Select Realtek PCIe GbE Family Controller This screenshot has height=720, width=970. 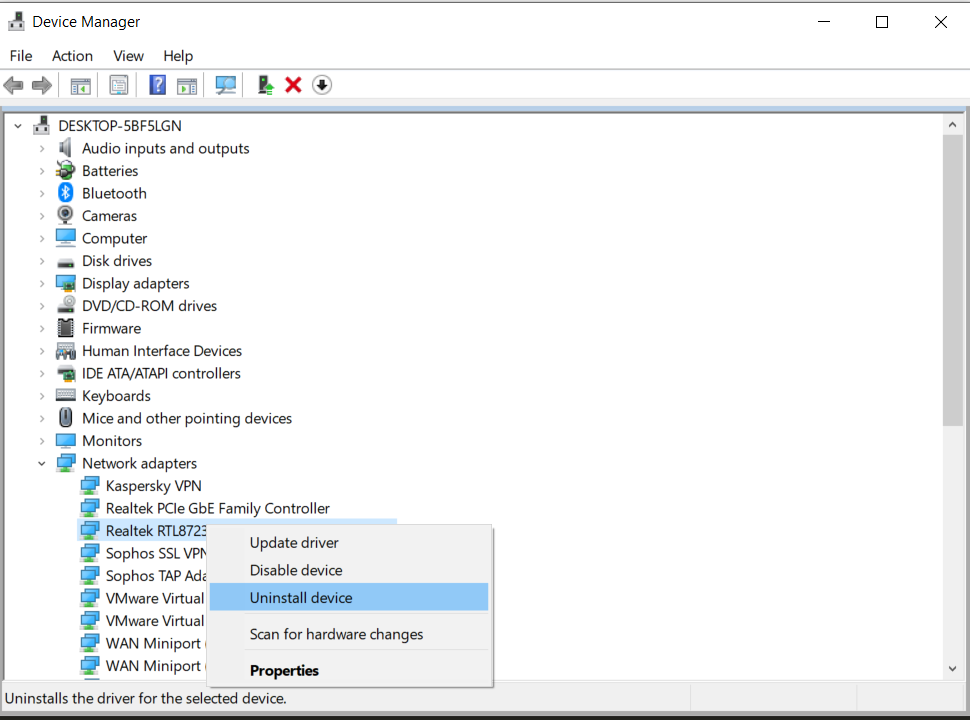[217, 508]
